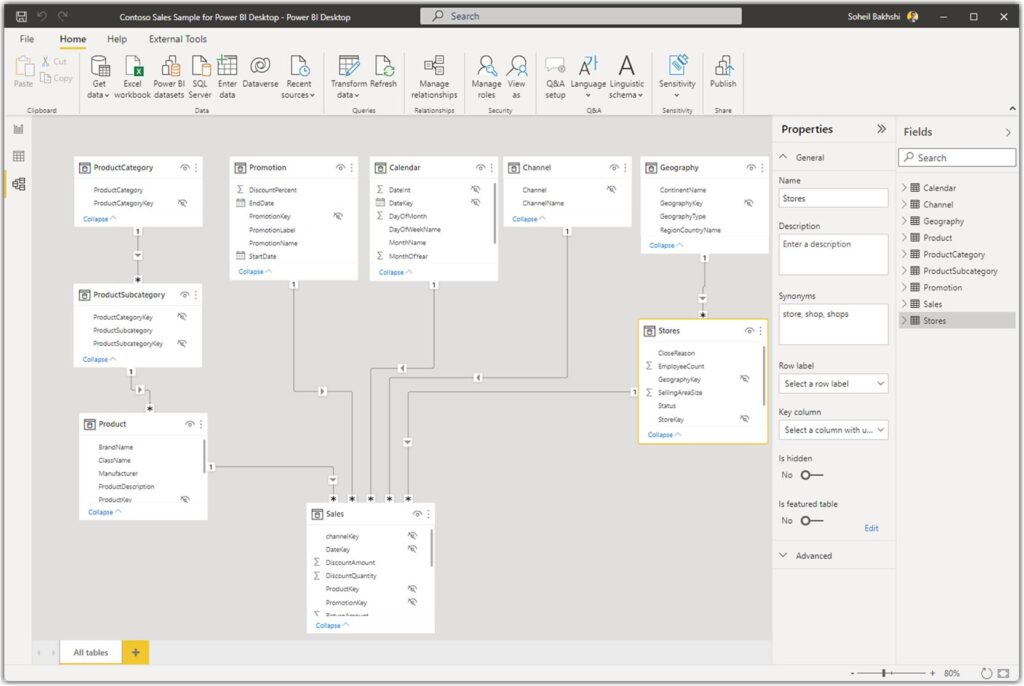
Task: Click the Fields pane search box
Action: (x=957, y=157)
